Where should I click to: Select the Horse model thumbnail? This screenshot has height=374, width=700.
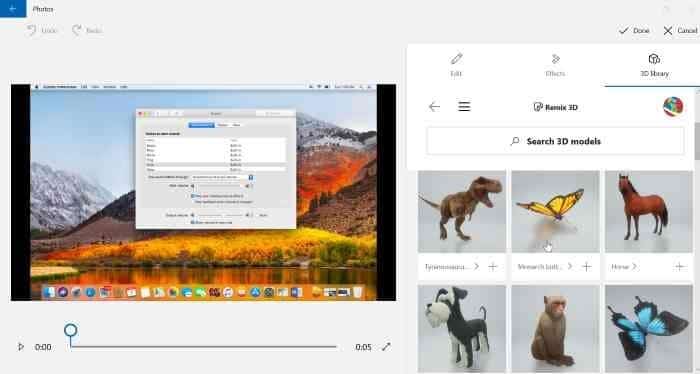649,212
